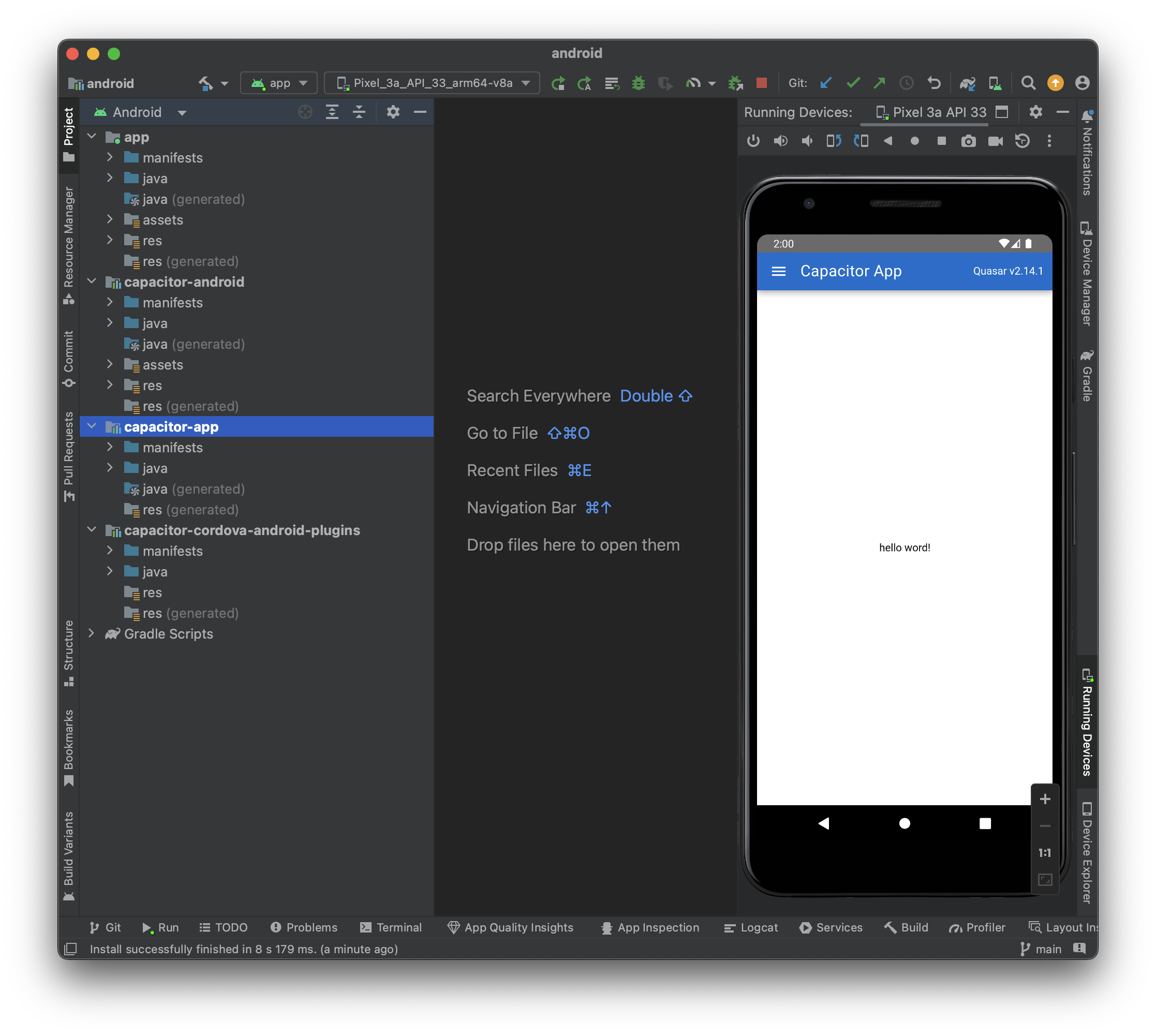Tap hamburger menu in Capacitor App
This screenshot has width=1156, height=1036.
pos(778,272)
